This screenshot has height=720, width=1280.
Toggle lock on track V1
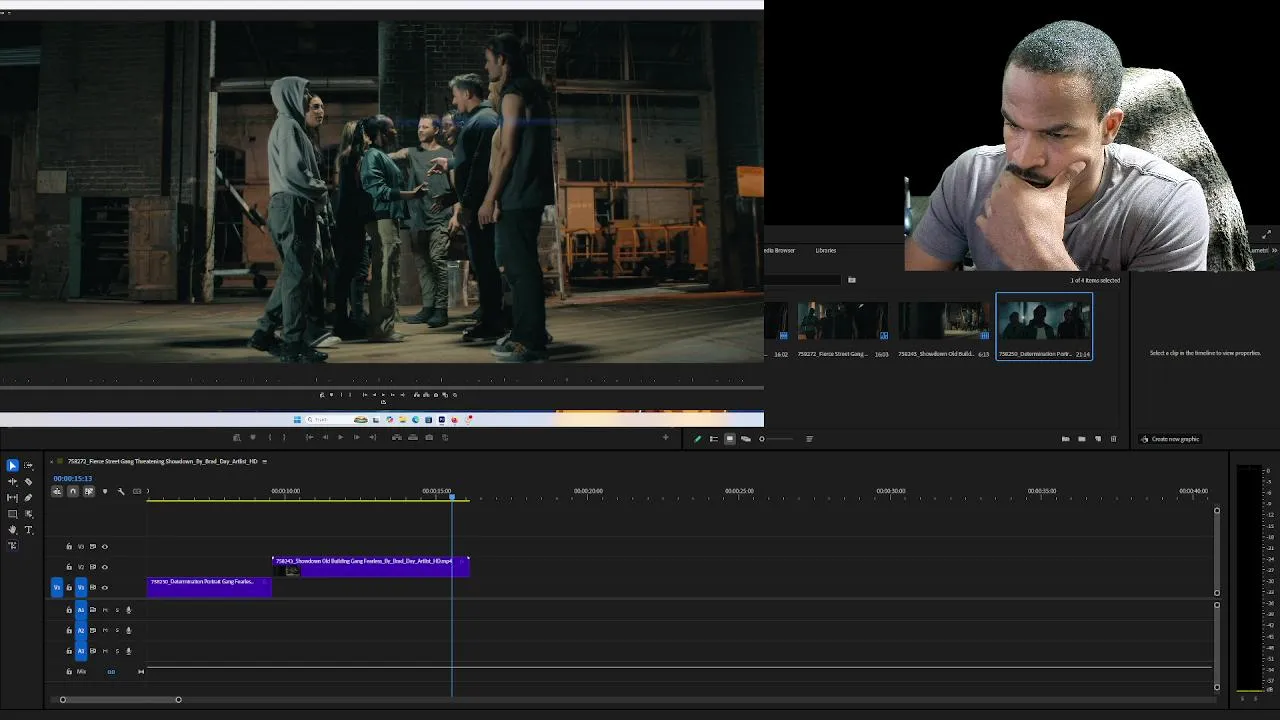[x=69, y=587]
